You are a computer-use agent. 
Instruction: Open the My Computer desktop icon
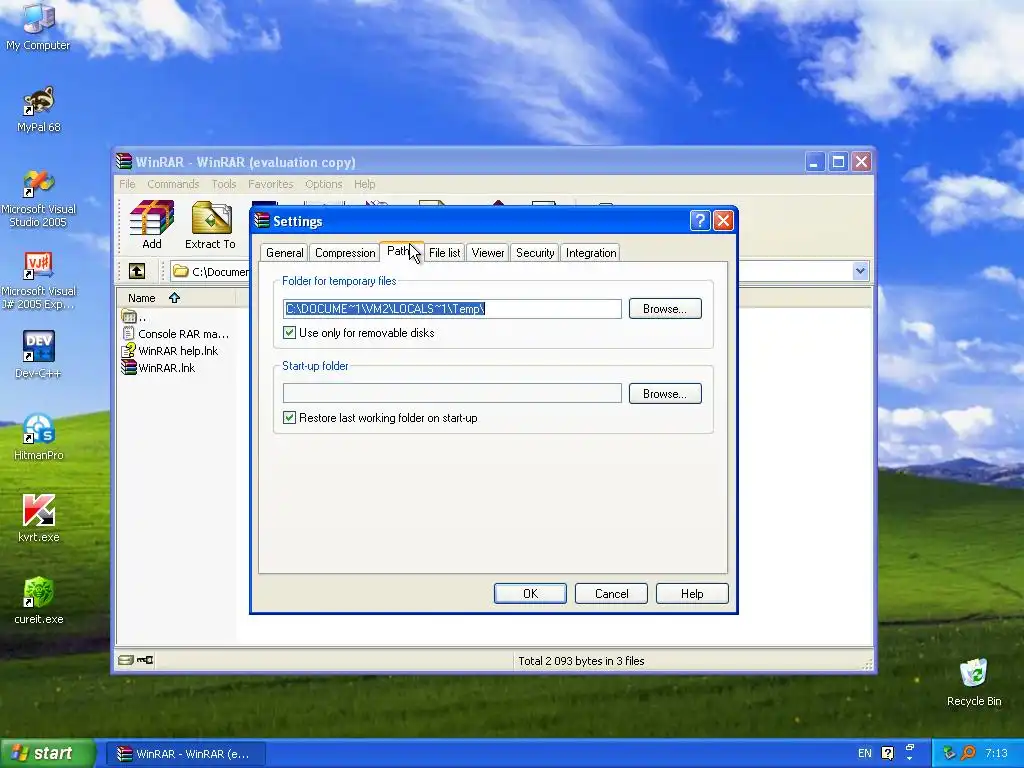tap(38, 27)
